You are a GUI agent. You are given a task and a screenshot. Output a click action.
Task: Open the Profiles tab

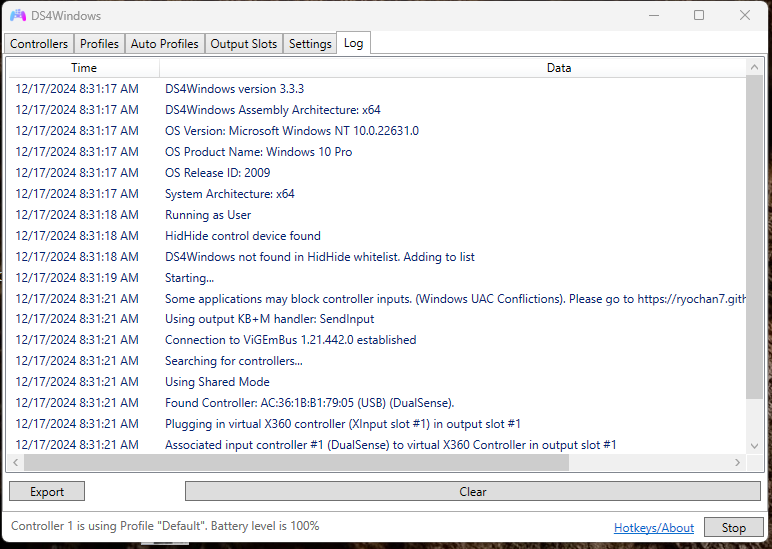pos(99,44)
